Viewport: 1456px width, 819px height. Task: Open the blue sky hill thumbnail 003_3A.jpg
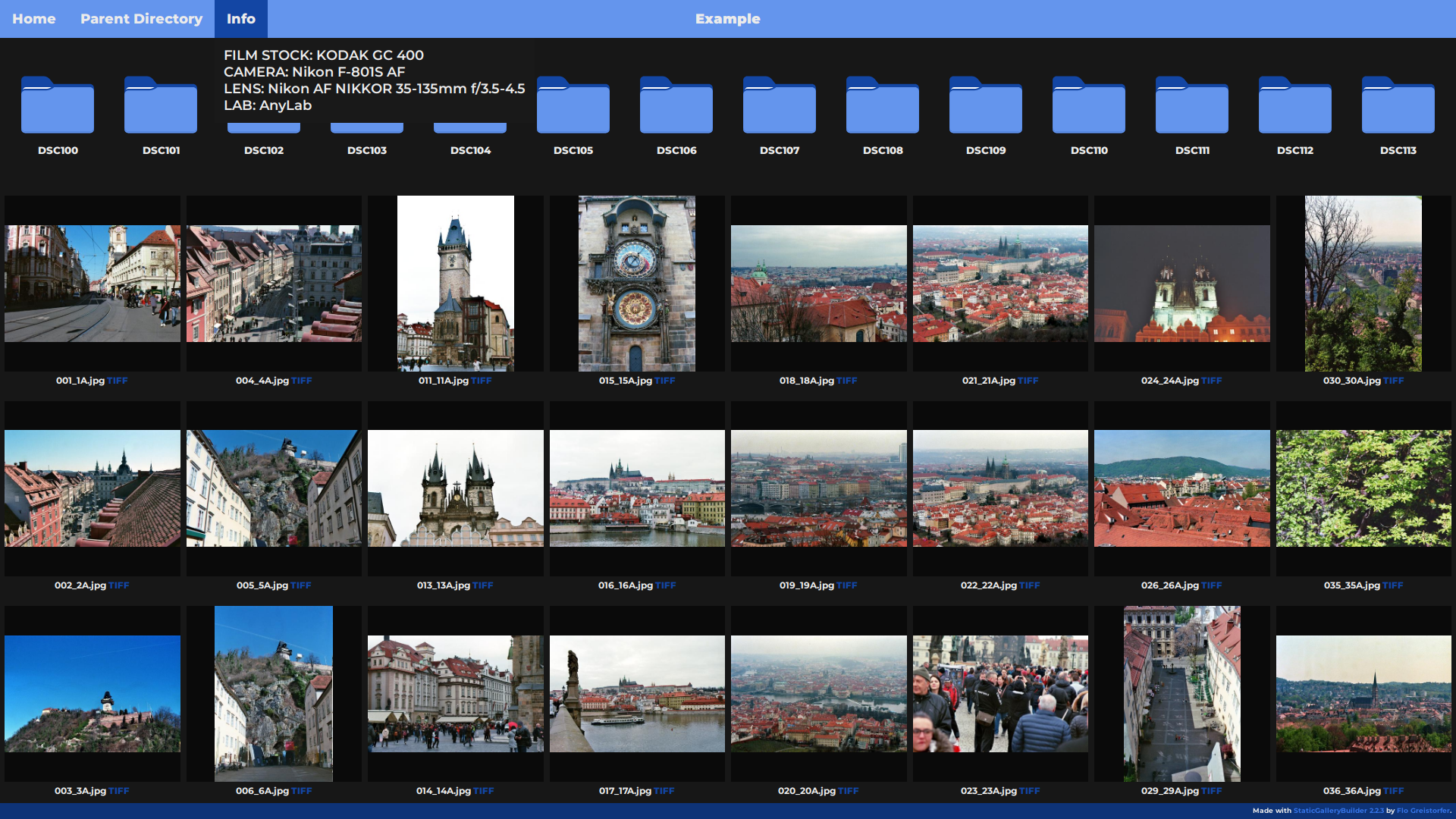(93, 694)
